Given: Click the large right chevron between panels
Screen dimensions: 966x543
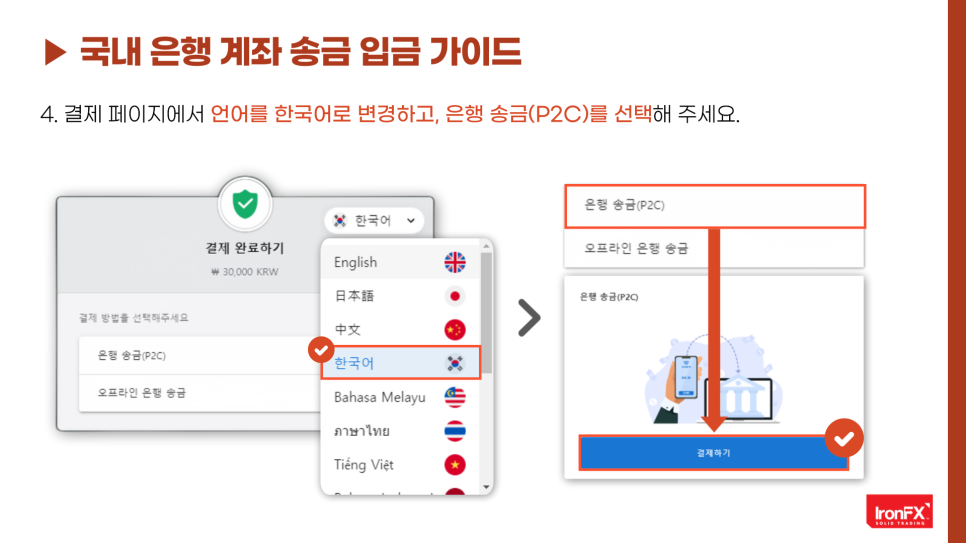Looking at the screenshot, I should click(529, 318).
